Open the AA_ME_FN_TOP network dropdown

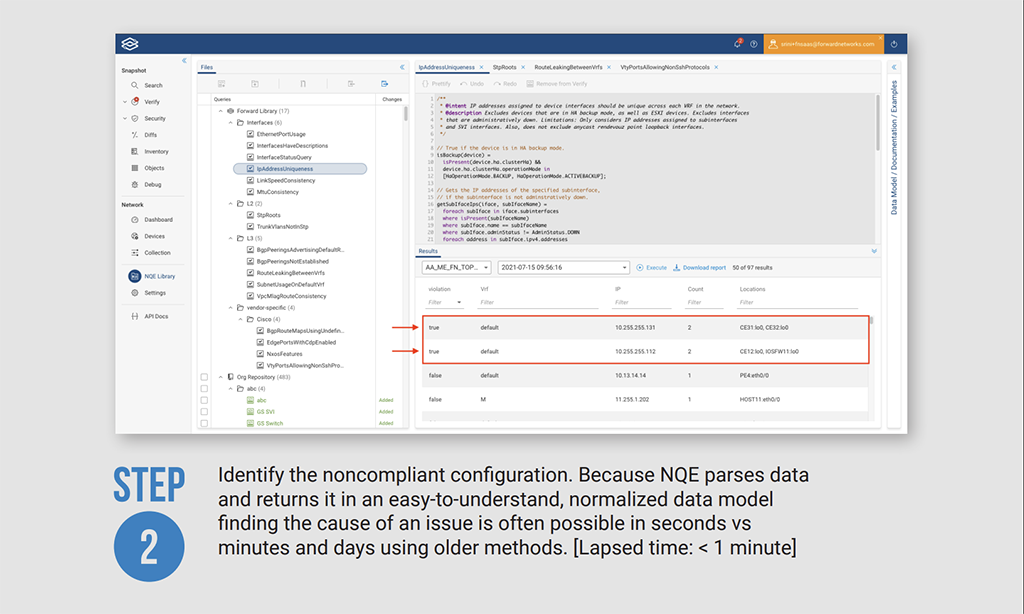coord(456,268)
